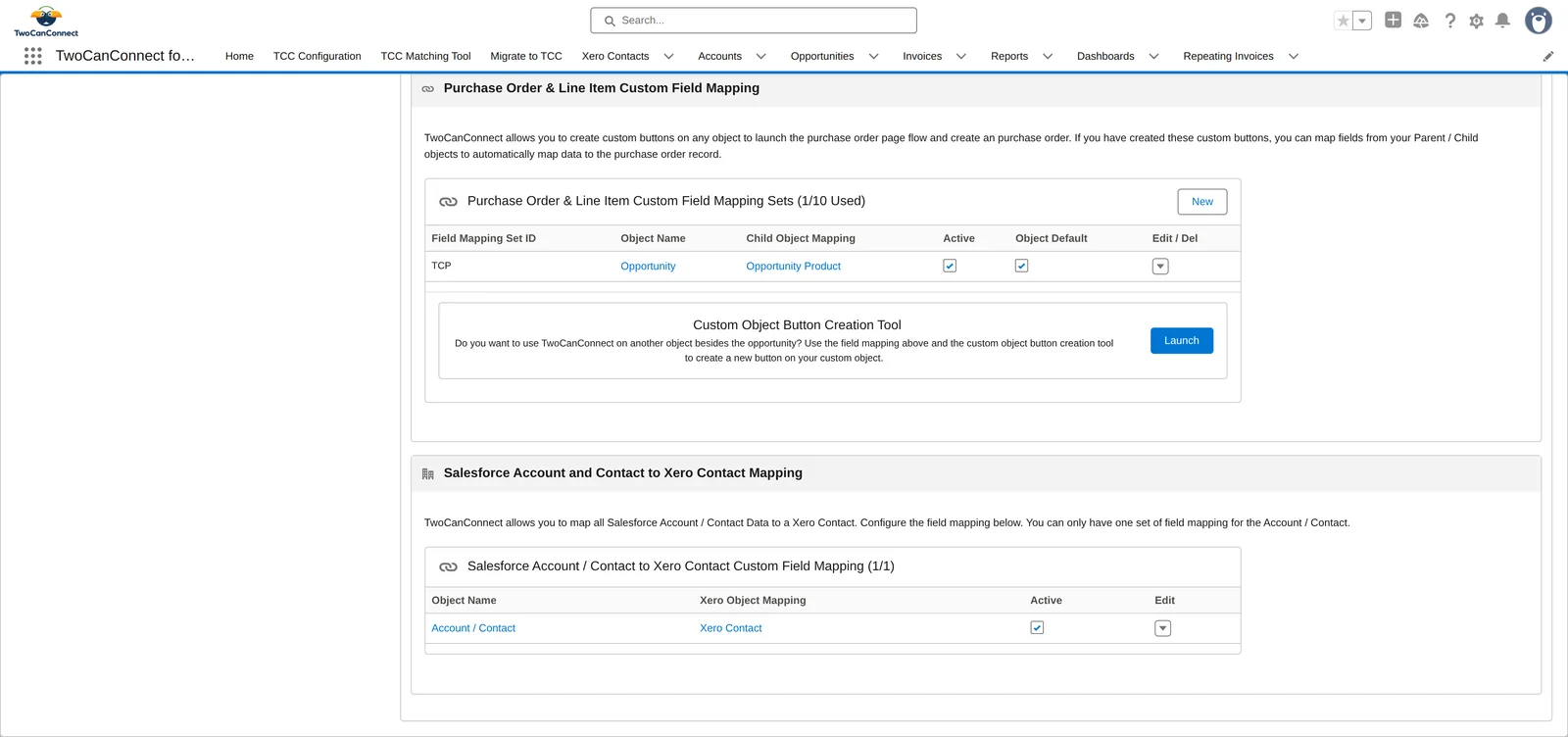
Task: Open the Xero Contacts tab
Action: (x=615, y=56)
